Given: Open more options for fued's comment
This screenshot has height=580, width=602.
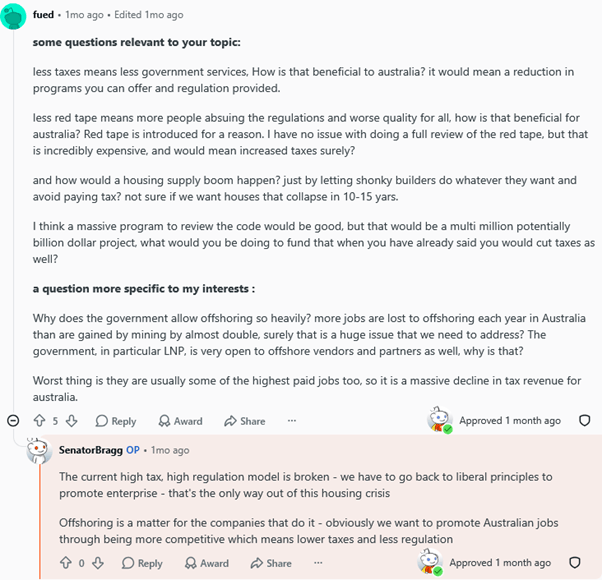Looking at the screenshot, I should (x=292, y=421).
